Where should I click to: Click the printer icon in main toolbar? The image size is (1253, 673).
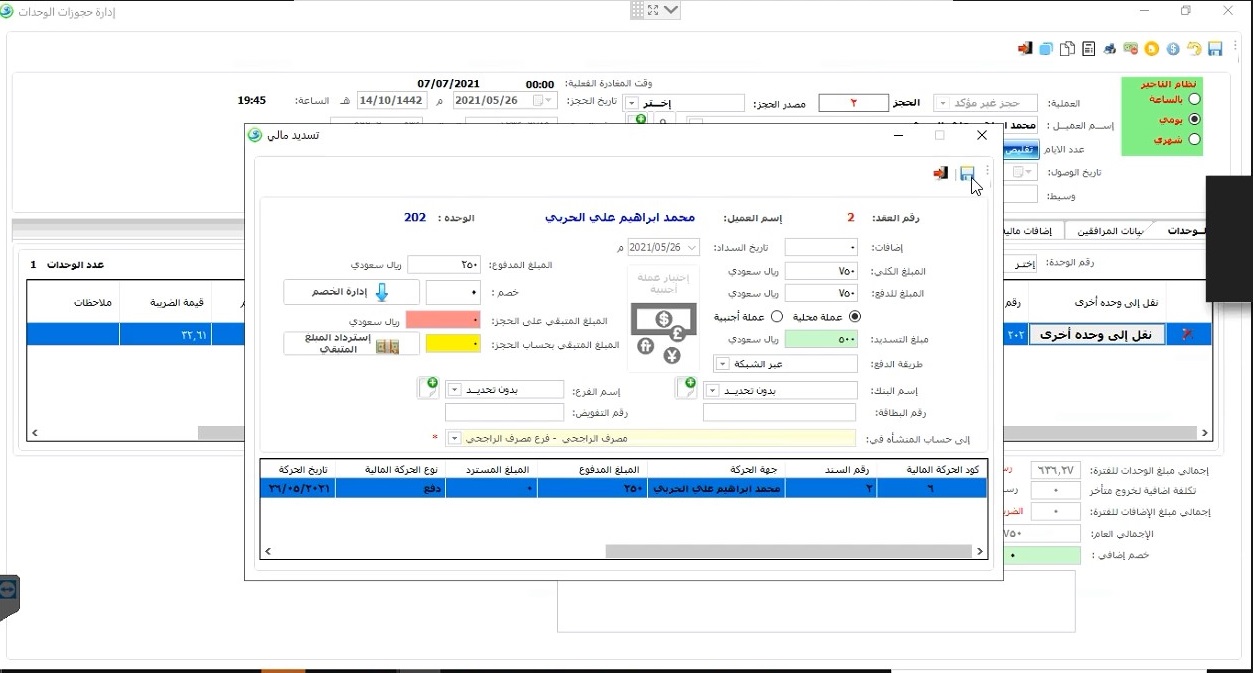click(1110, 48)
